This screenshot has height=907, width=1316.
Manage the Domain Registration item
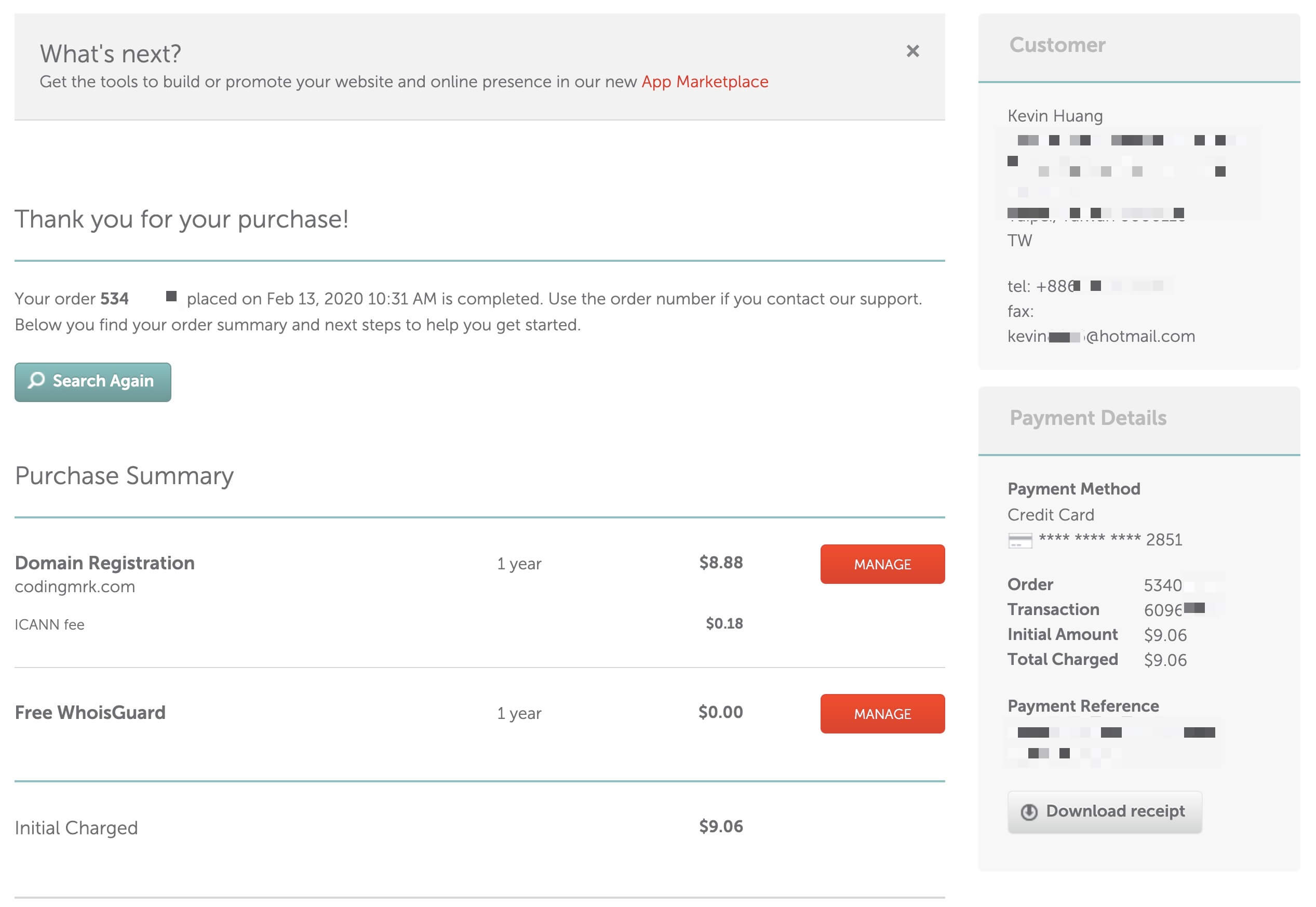882,564
